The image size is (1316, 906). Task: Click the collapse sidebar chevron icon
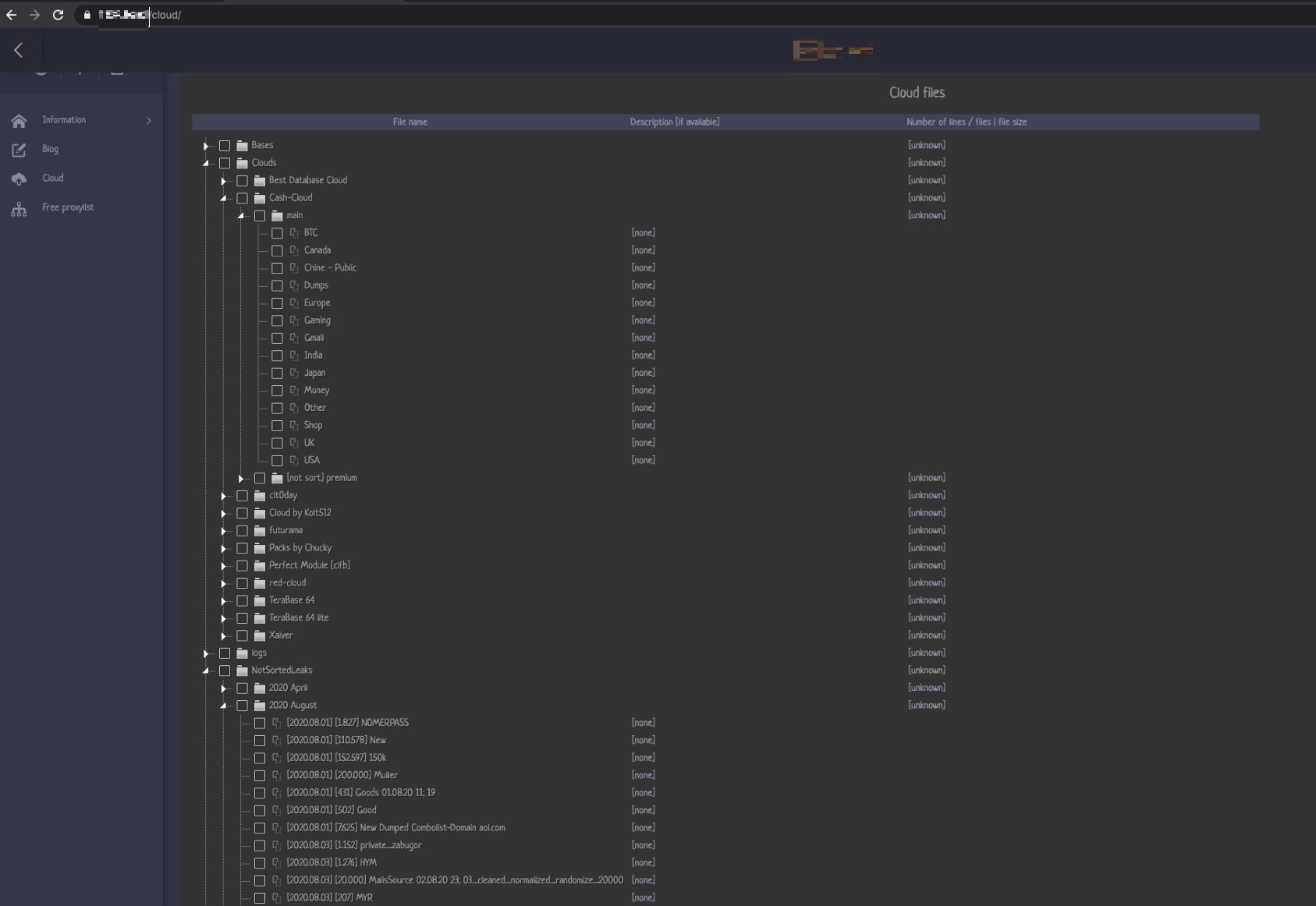tap(19, 51)
